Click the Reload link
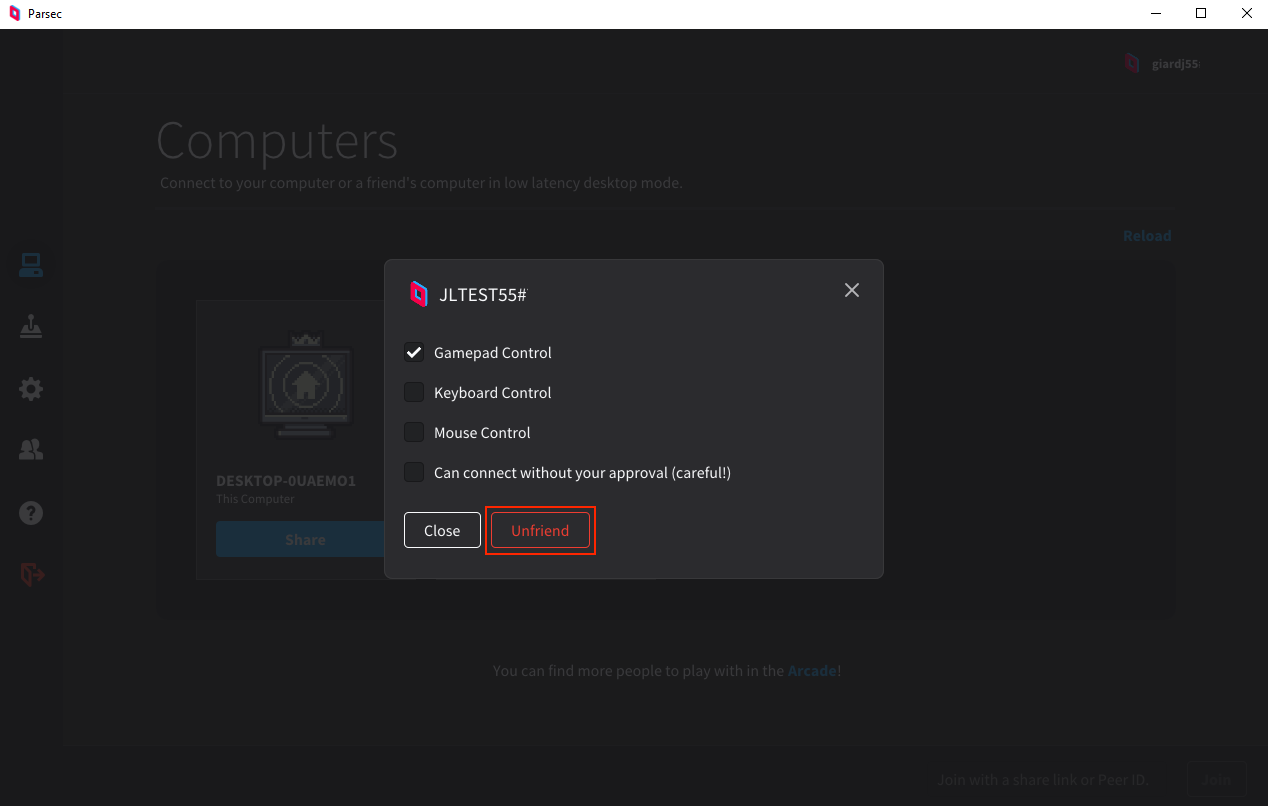 click(1147, 236)
